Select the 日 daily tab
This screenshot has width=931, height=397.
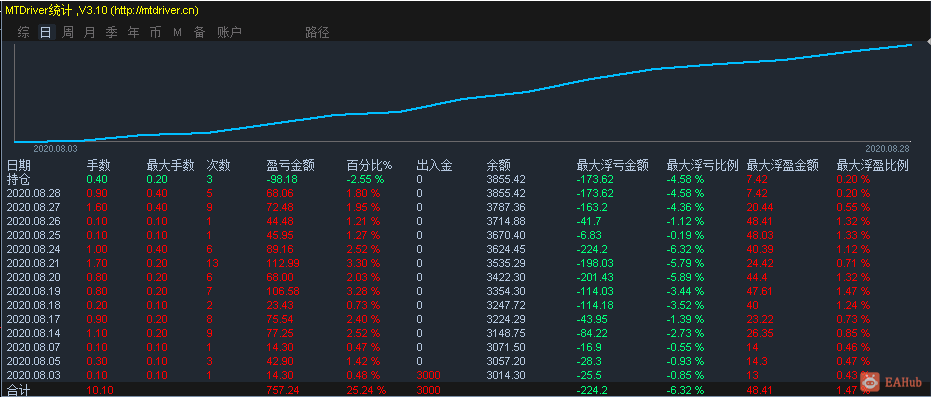point(46,33)
